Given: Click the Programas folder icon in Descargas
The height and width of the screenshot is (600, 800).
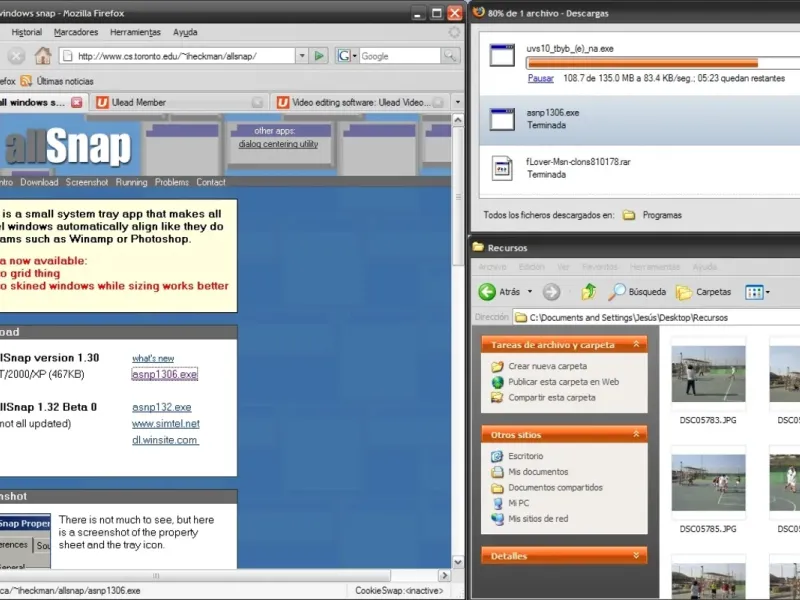Looking at the screenshot, I should point(629,215).
